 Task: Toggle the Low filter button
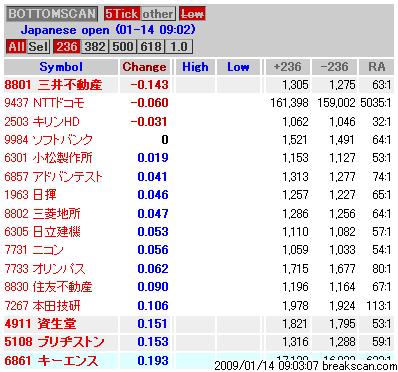pyautogui.click(x=192, y=14)
